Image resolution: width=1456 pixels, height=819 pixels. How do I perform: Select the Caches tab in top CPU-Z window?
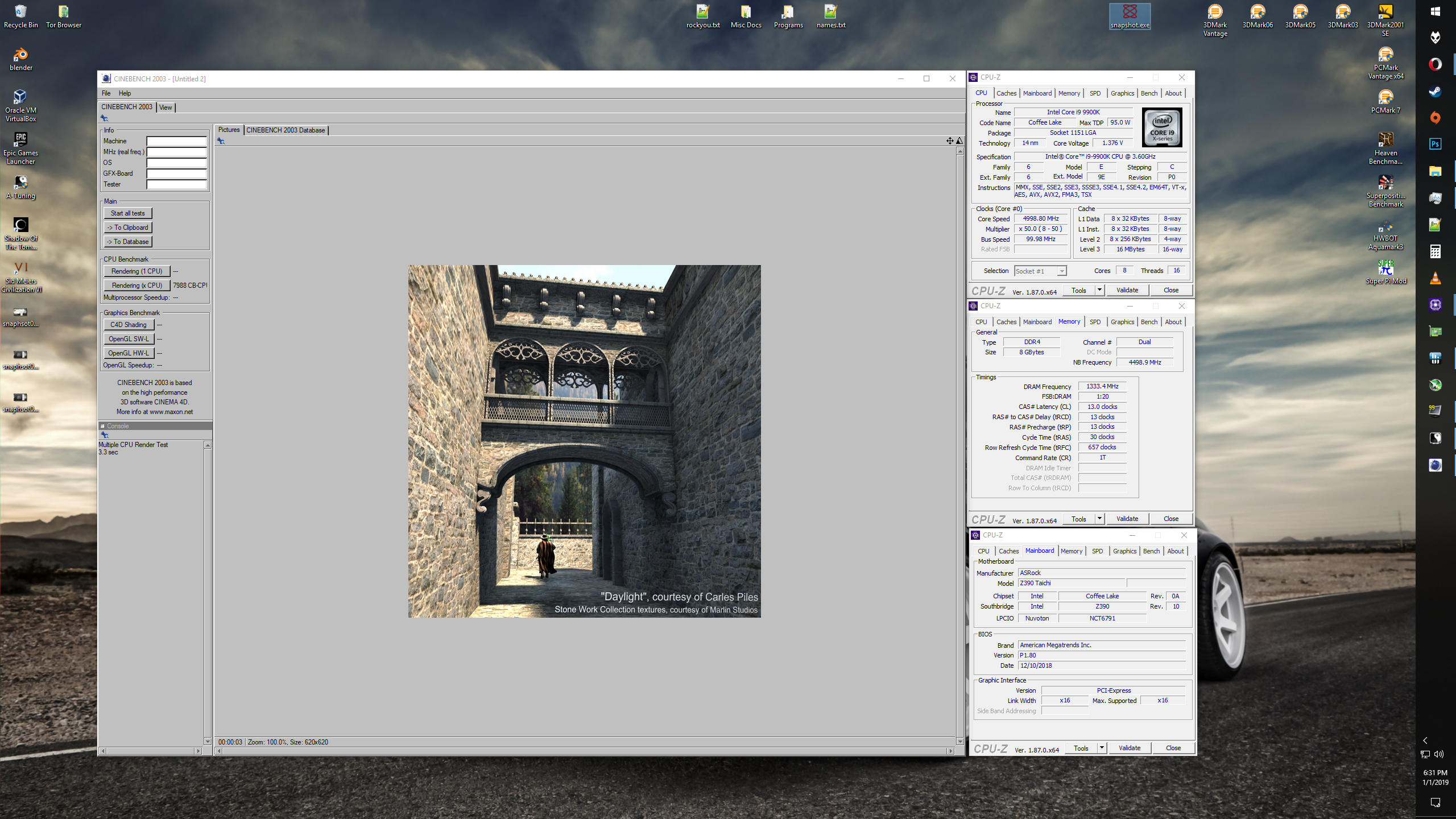(x=1006, y=93)
